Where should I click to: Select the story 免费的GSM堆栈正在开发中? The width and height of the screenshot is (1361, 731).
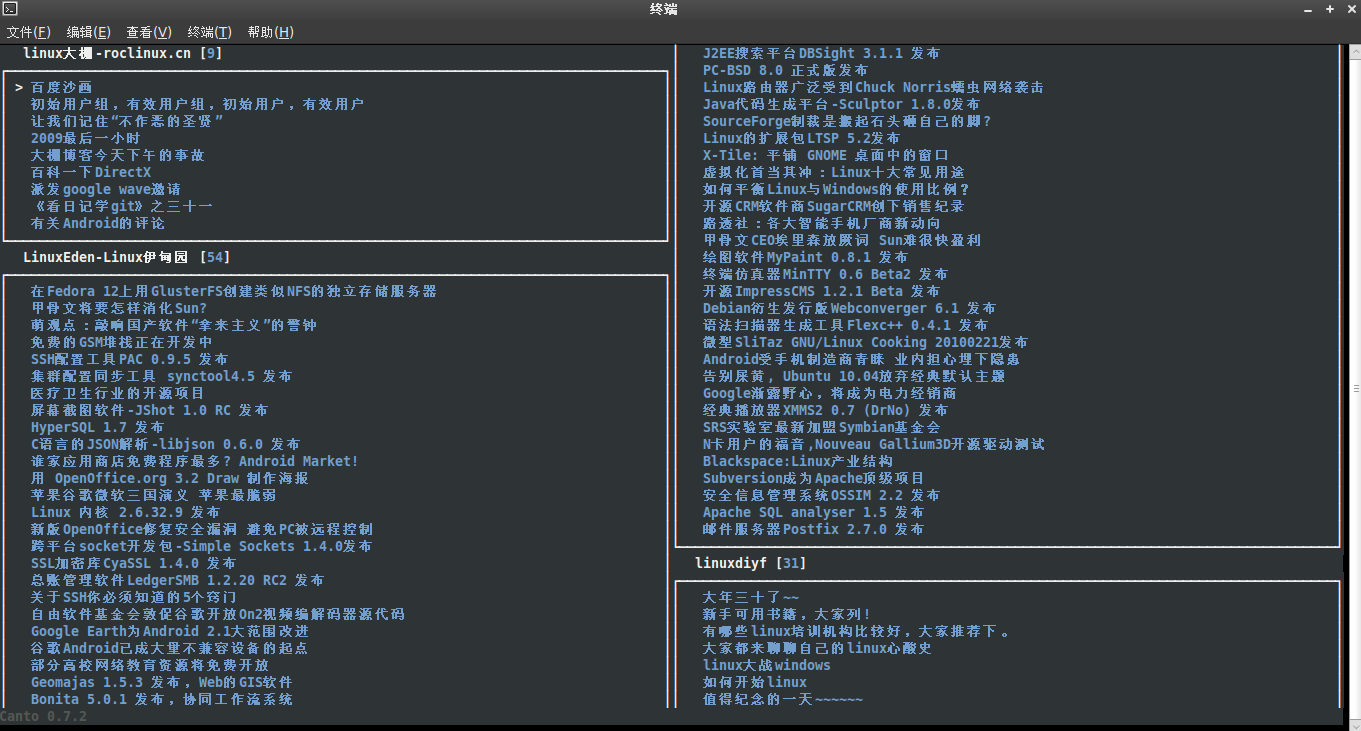121,343
